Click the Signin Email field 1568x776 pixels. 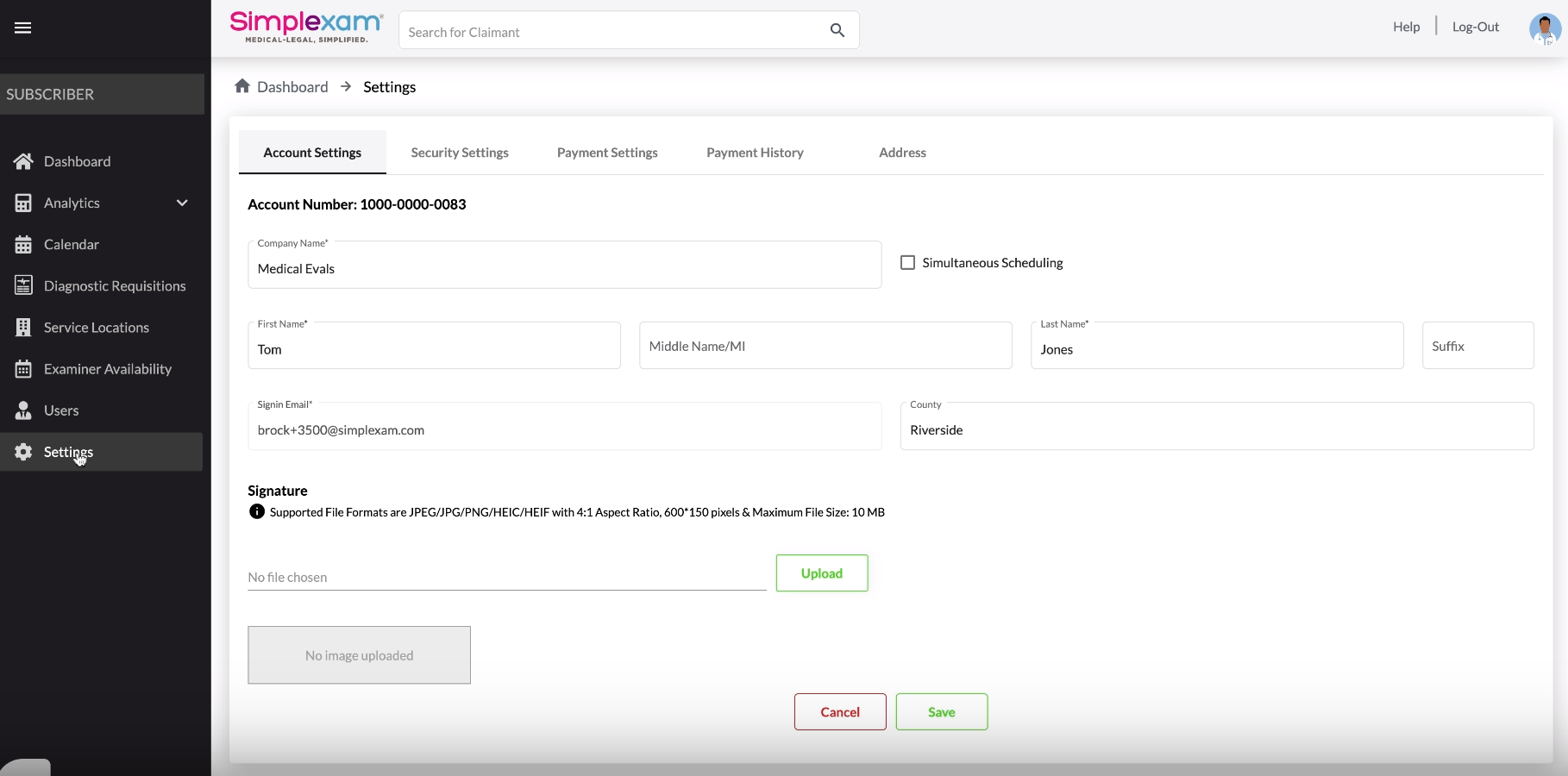coord(565,426)
